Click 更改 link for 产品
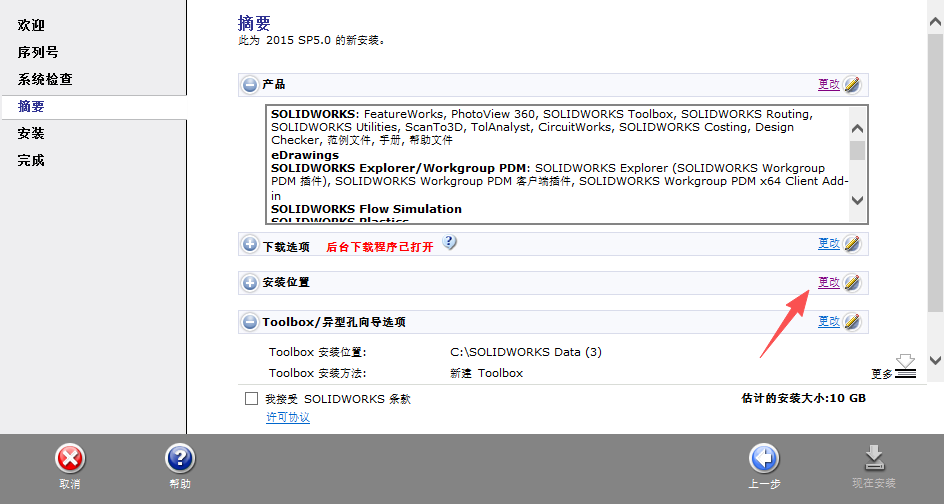 [x=828, y=84]
